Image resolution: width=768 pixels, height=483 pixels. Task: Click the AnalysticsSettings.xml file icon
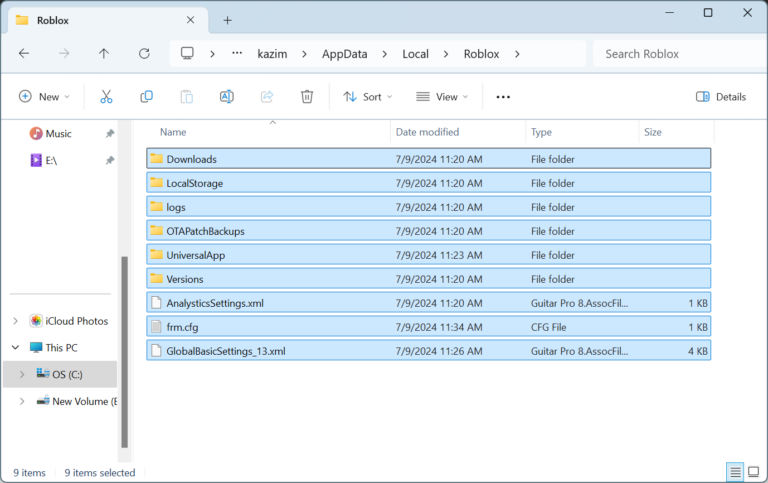pyautogui.click(x=156, y=302)
